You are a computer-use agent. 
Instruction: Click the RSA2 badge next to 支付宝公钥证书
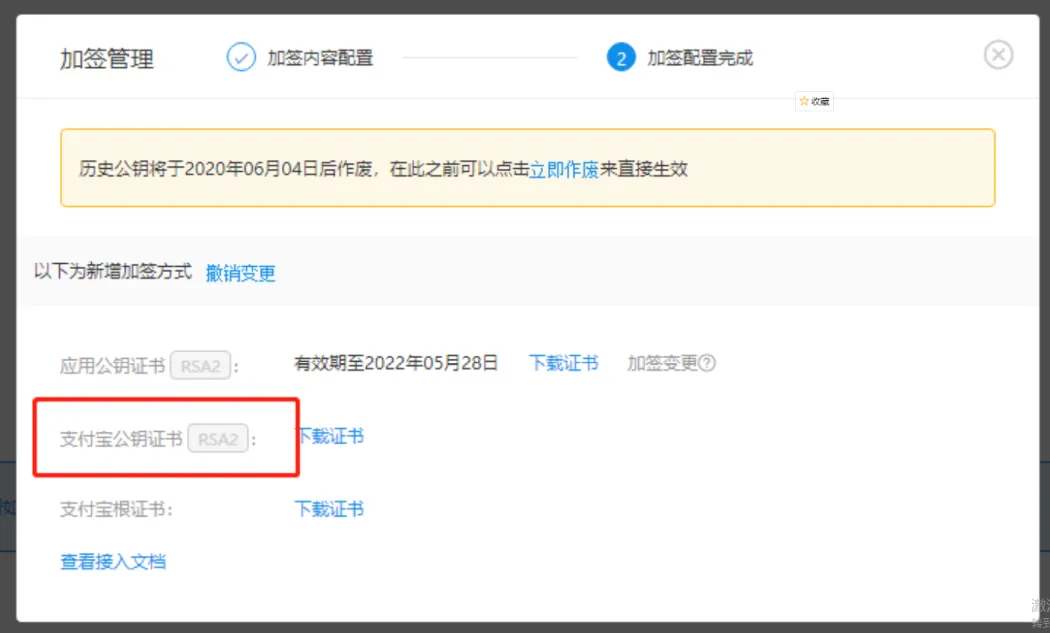[x=218, y=439]
